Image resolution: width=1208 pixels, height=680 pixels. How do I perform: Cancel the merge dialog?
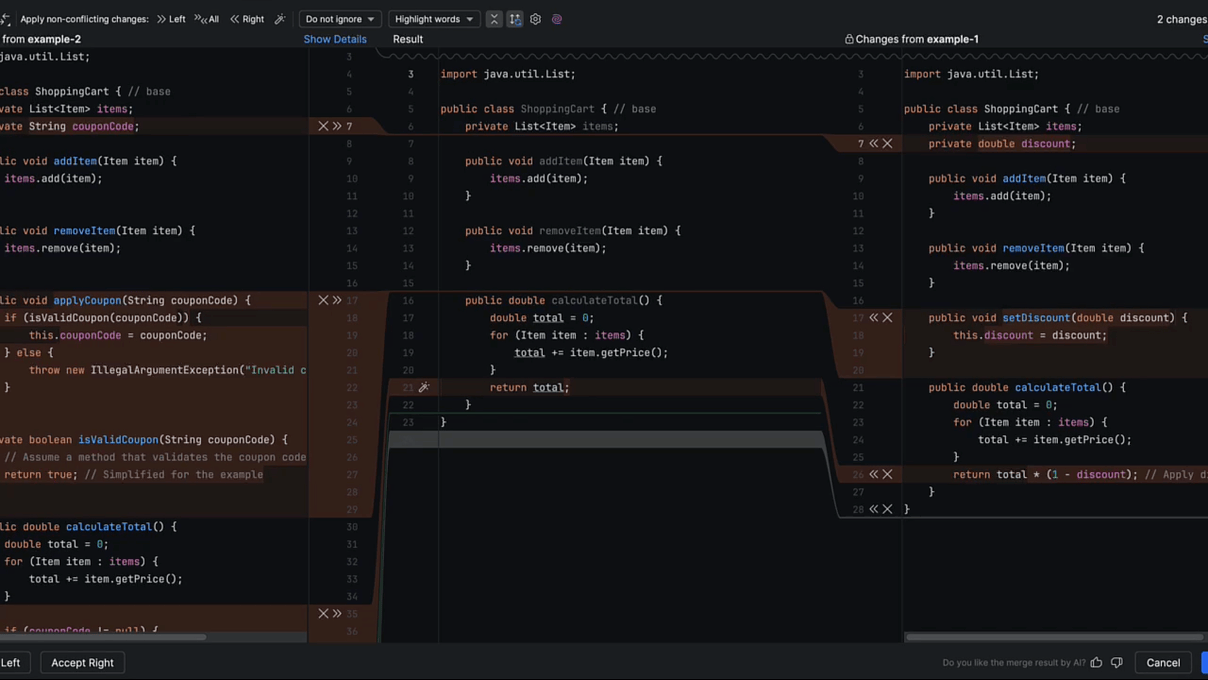coord(1162,662)
